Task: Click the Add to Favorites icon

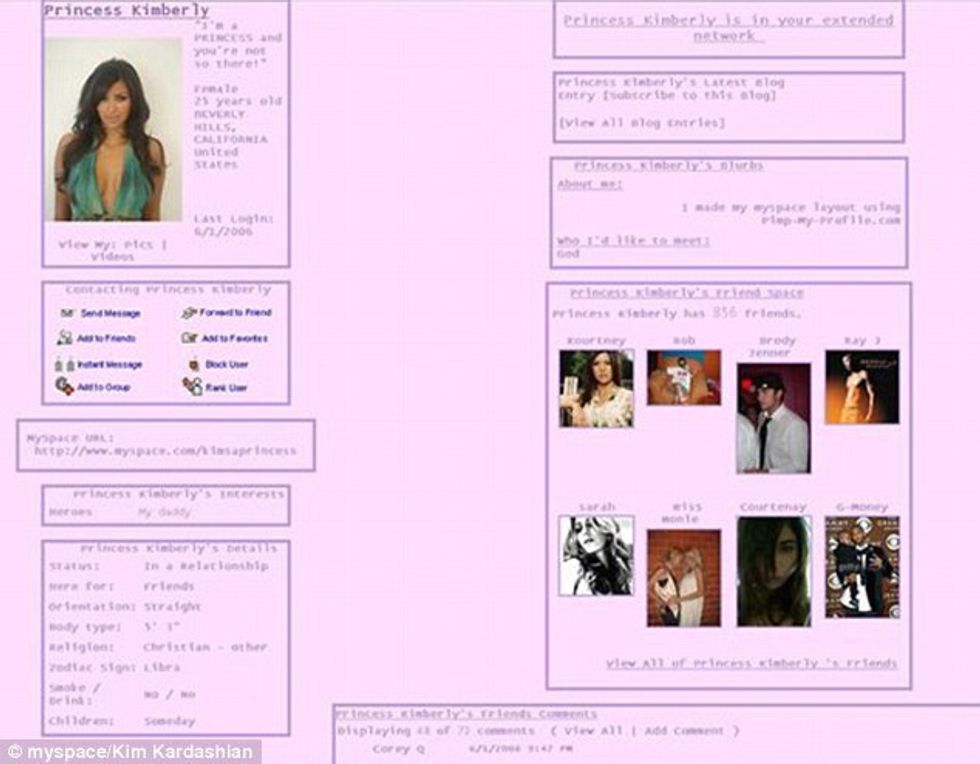Action: point(190,338)
